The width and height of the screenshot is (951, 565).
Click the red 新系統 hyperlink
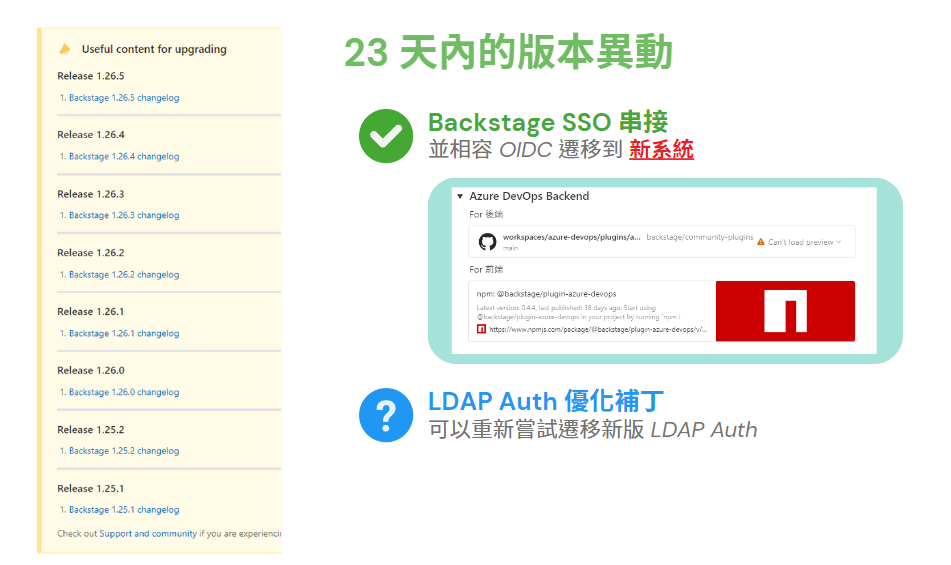pos(661,149)
